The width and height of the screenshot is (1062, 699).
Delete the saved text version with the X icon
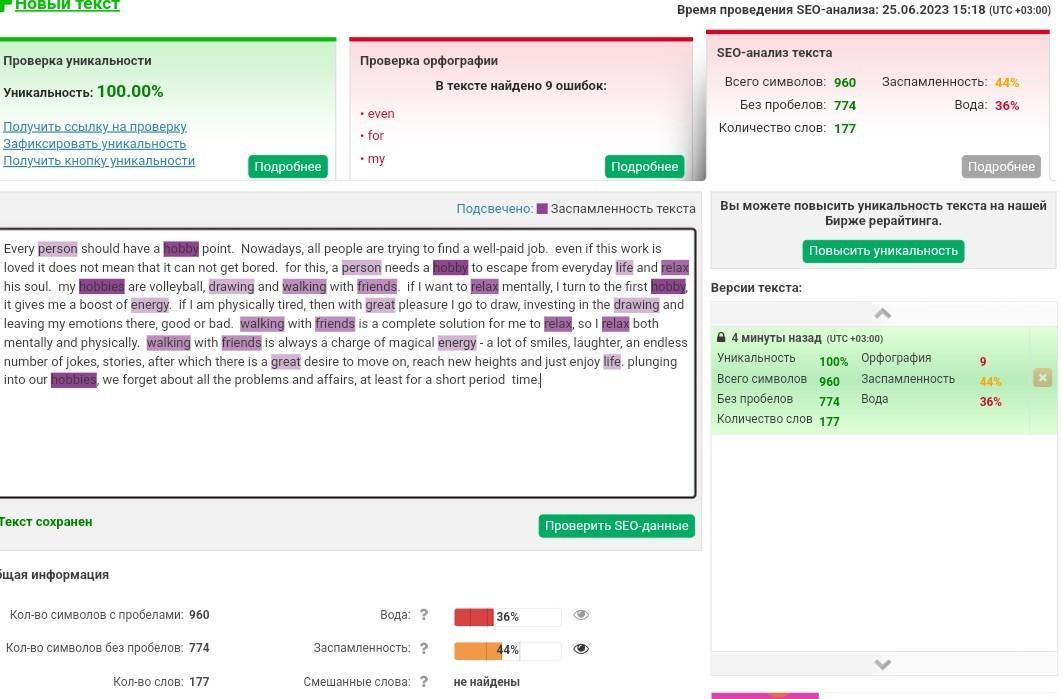(1042, 378)
